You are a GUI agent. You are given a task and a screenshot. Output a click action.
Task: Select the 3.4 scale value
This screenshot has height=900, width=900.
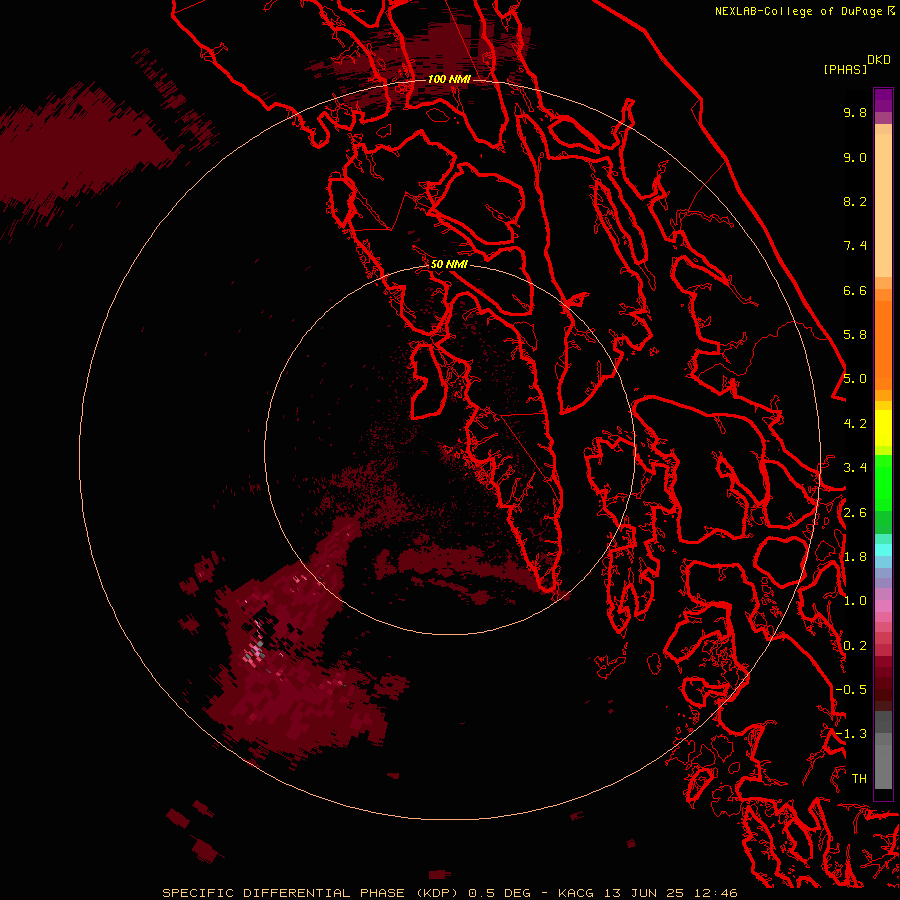click(855, 468)
